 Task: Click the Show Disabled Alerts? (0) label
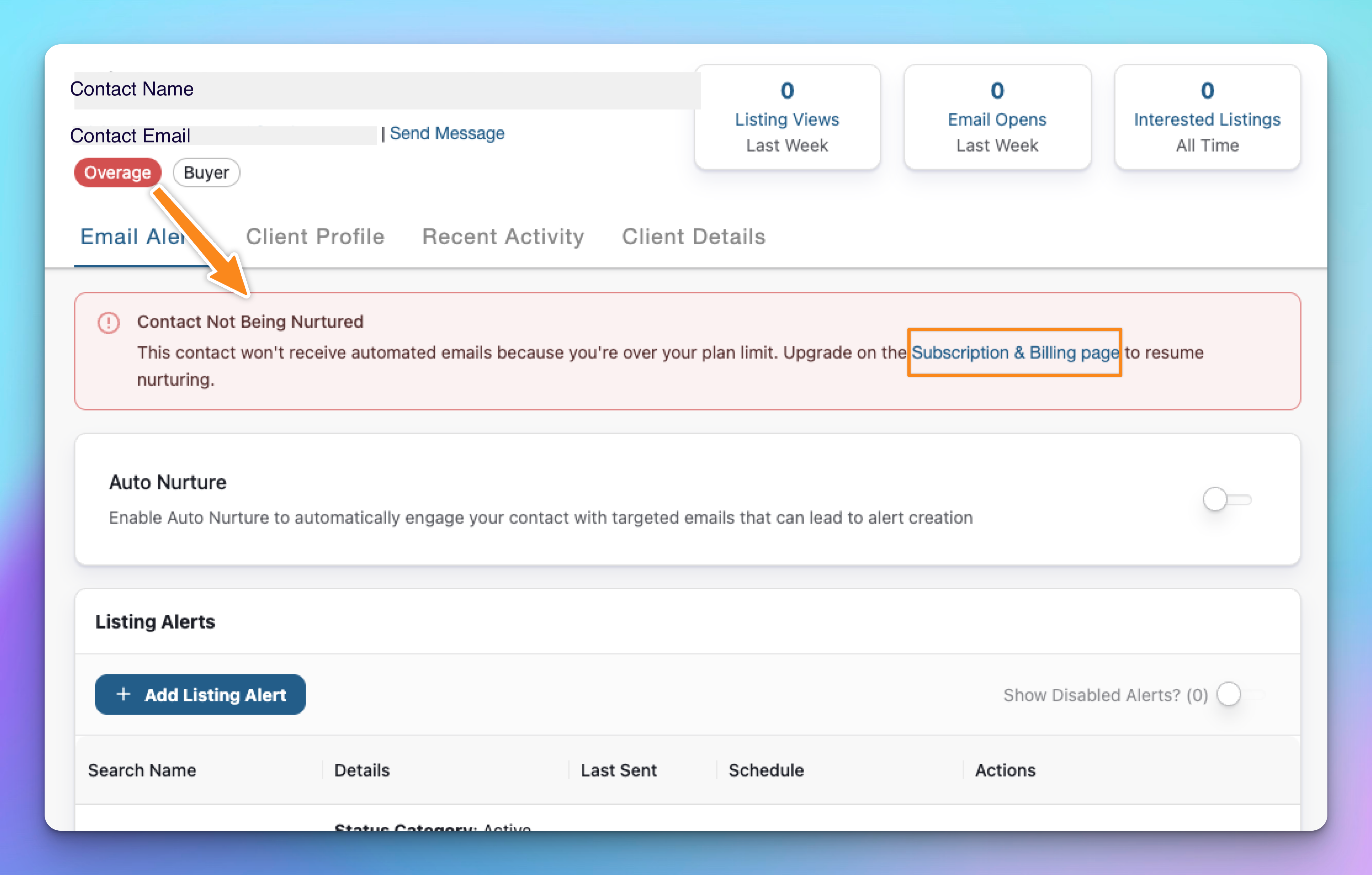click(1106, 695)
